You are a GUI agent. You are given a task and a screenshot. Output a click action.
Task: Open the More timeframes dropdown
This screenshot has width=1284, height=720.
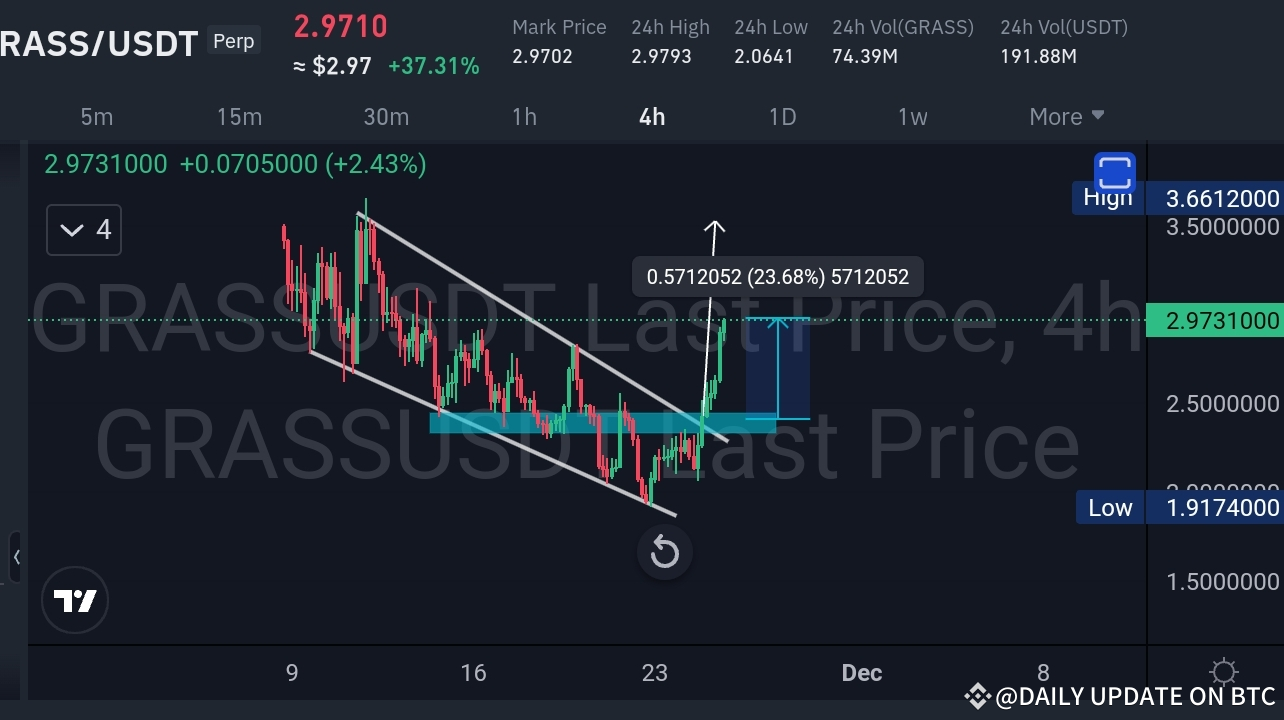click(1065, 117)
